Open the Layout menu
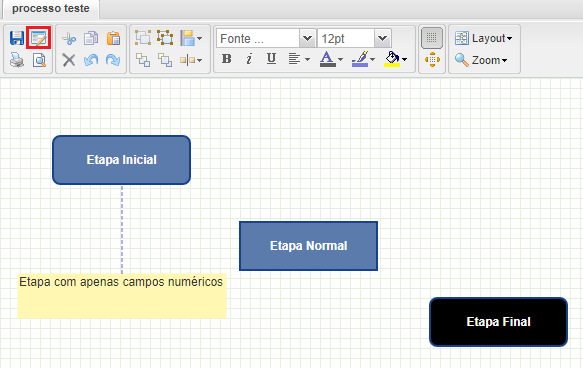Screen dimensions: 583x368 tap(483, 38)
